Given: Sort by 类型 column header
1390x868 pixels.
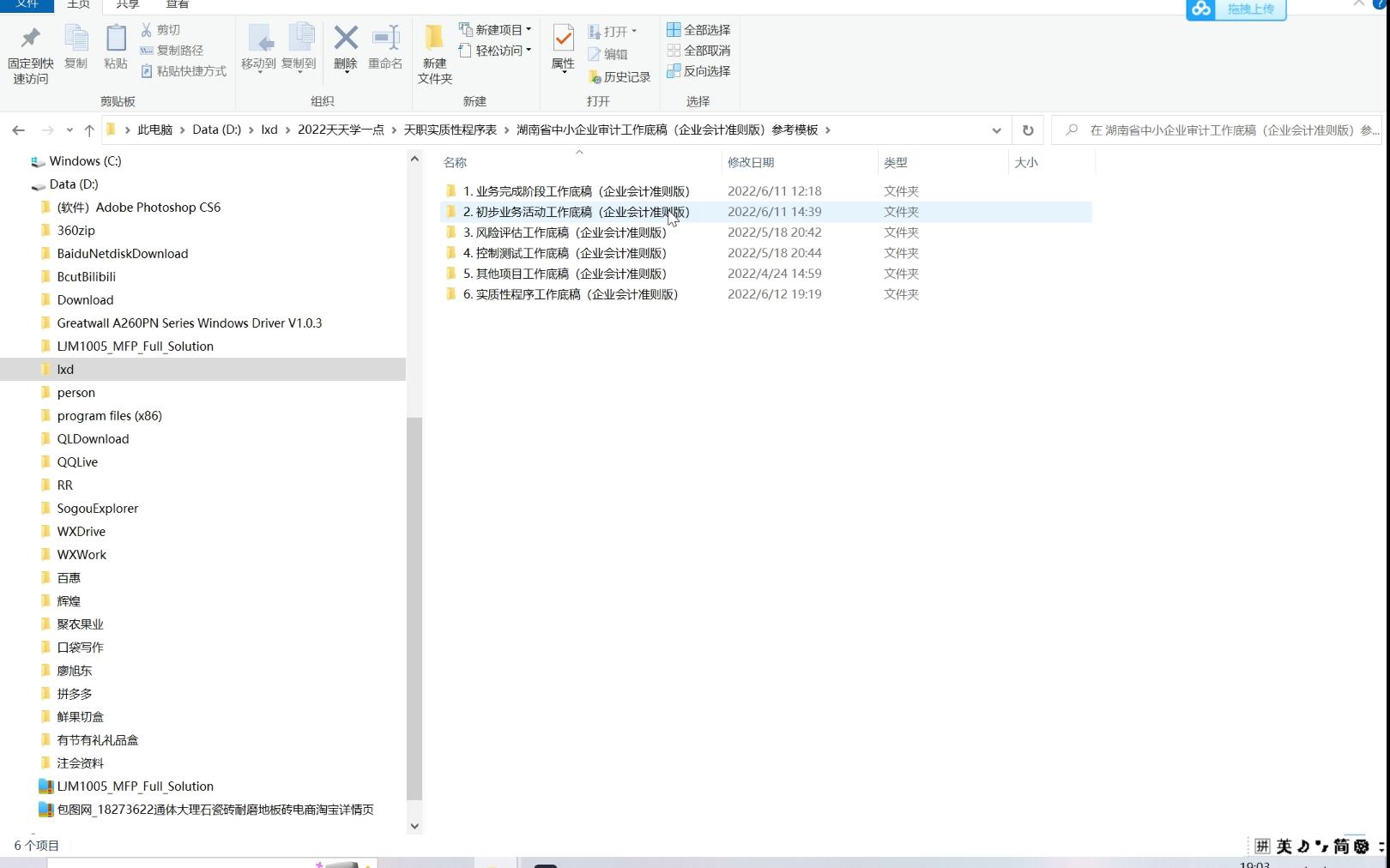Looking at the screenshot, I should tap(896, 162).
